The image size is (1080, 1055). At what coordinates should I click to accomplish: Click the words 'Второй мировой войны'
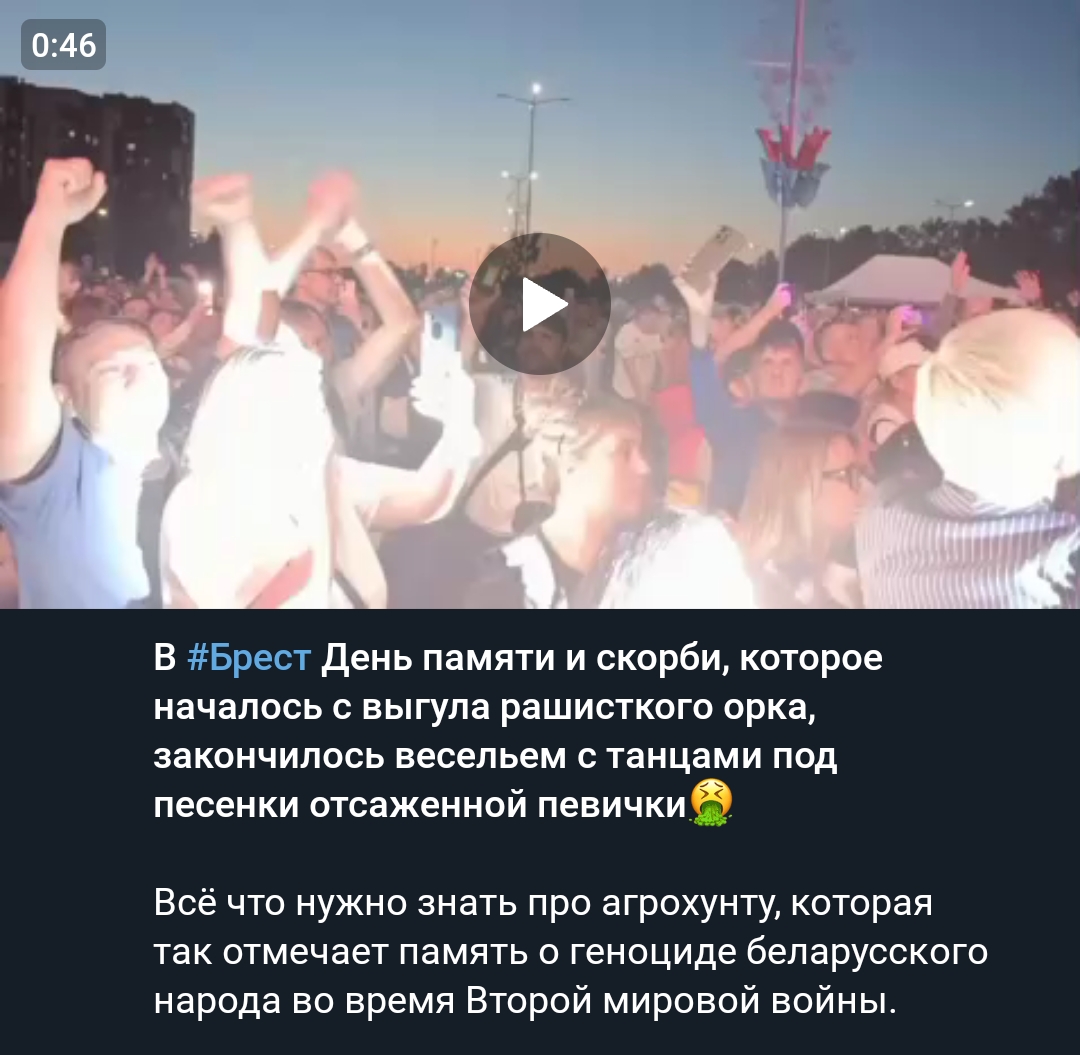click(x=681, y=1001)
